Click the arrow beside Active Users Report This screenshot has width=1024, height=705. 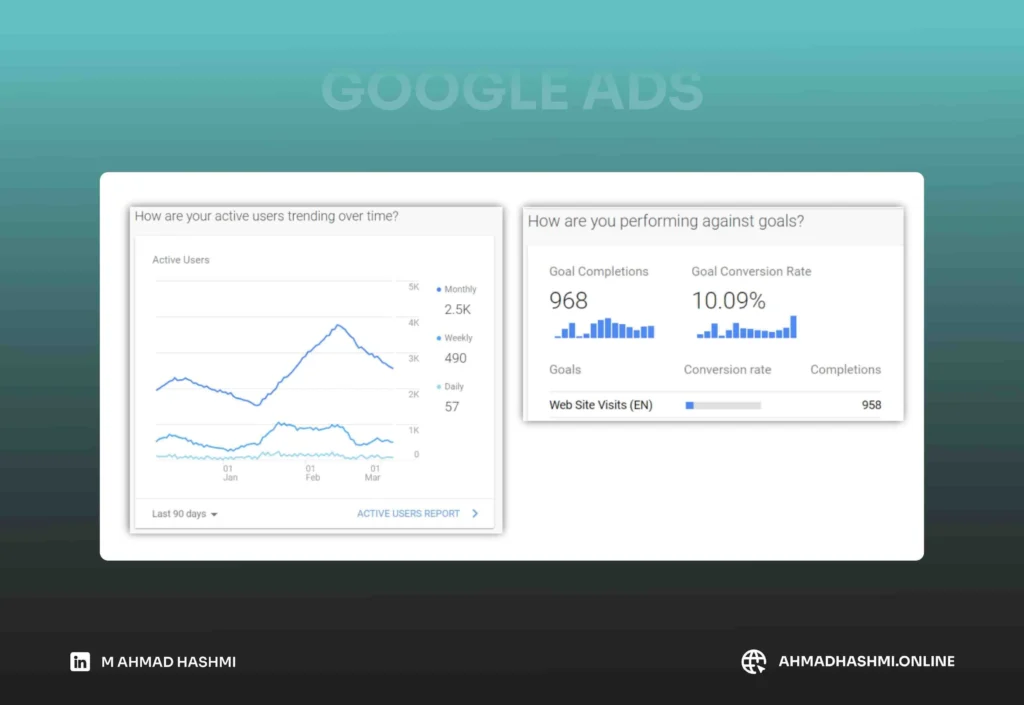click(475, 514)
